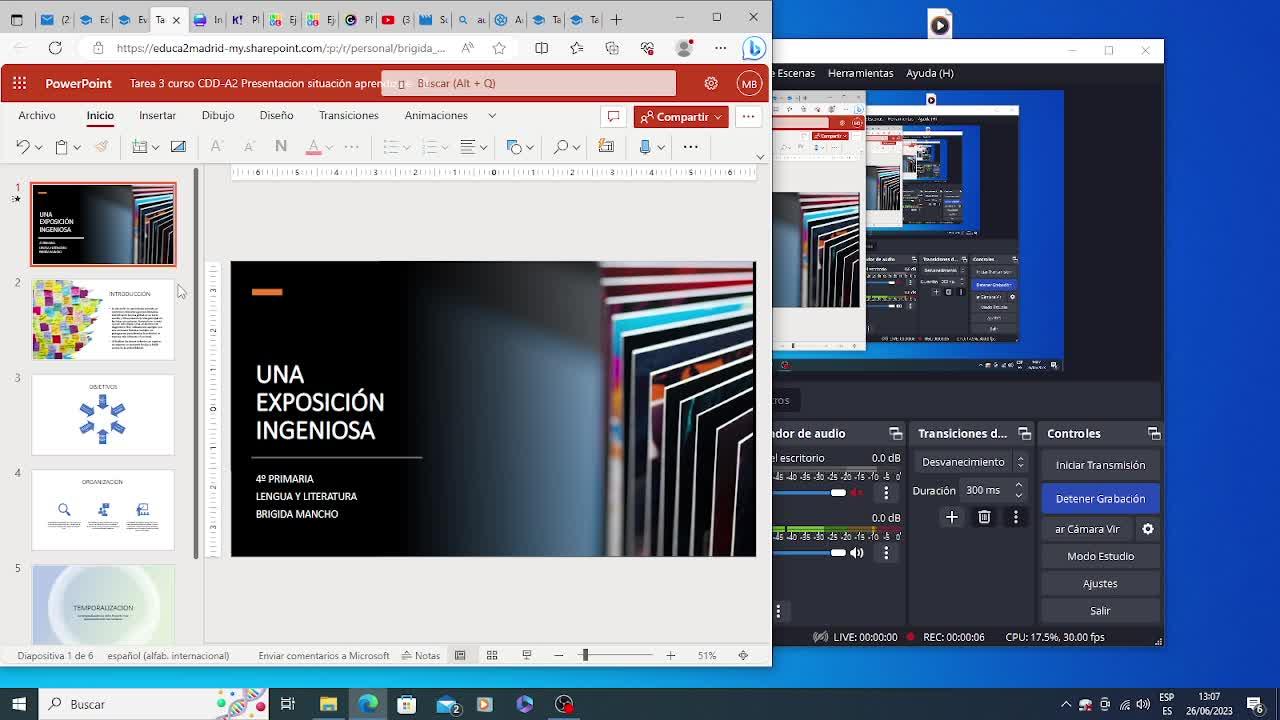This screenshot has height=720, width=1280.
Task: Click the Modo Estudio button
Action: 1100,556
